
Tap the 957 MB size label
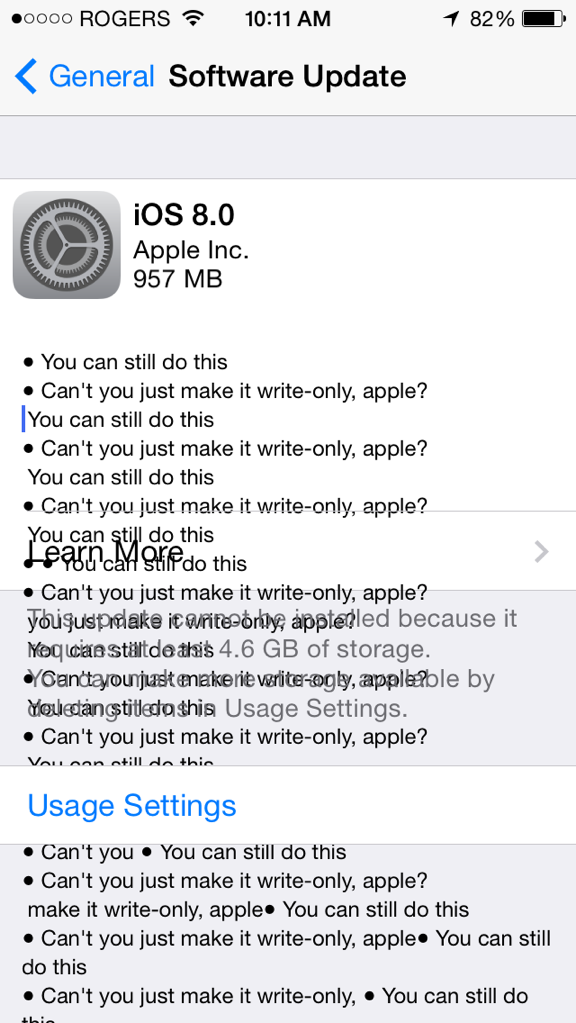point(178,279)
